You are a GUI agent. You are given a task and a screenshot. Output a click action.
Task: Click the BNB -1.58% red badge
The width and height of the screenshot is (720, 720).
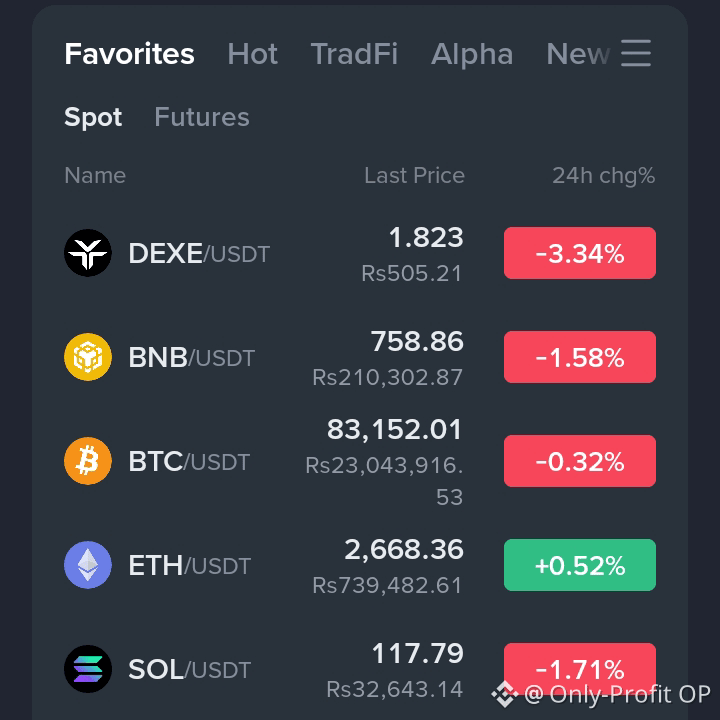579,357
